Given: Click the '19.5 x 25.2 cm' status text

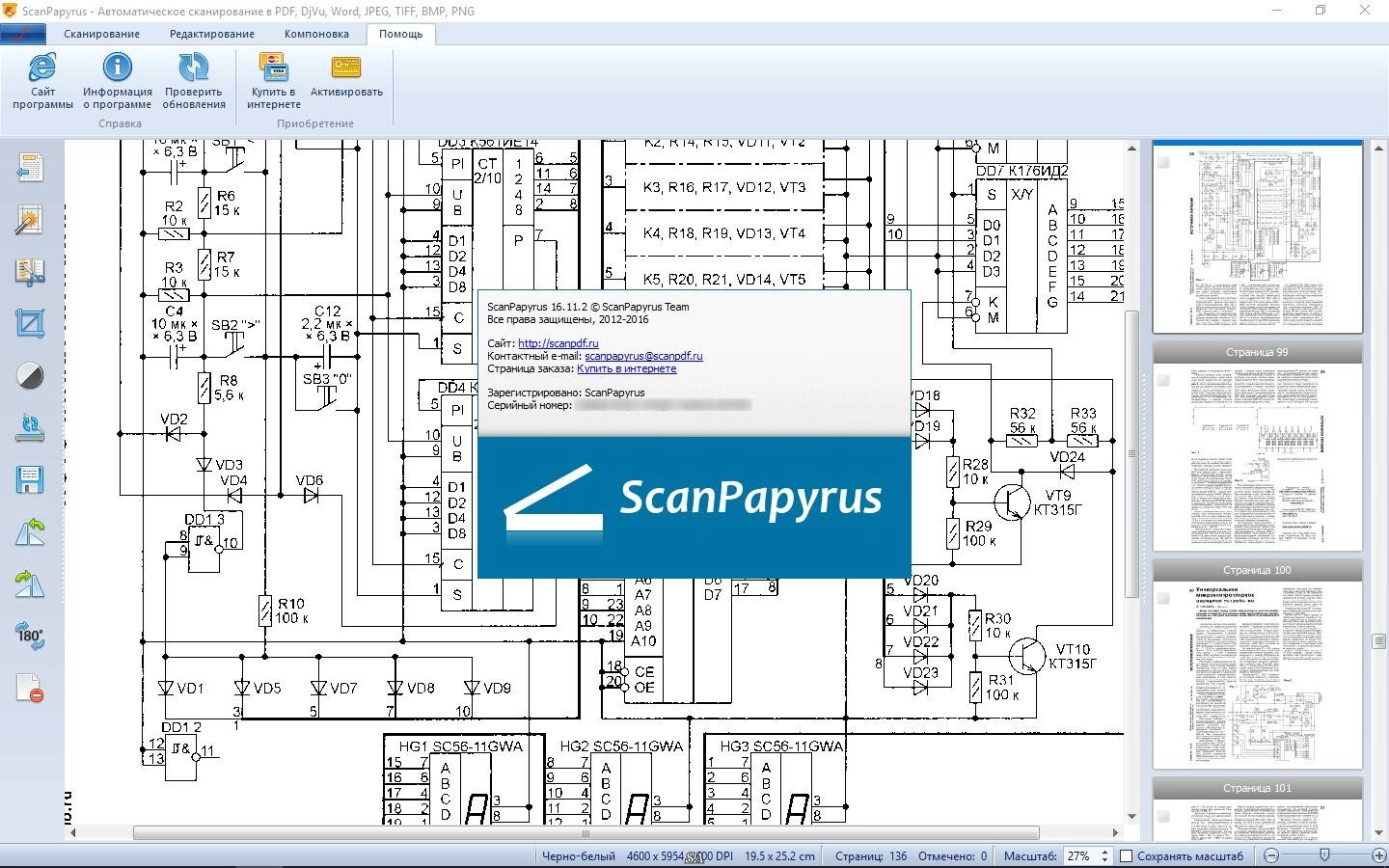Looking at the screenshot, I should [779, 855].
